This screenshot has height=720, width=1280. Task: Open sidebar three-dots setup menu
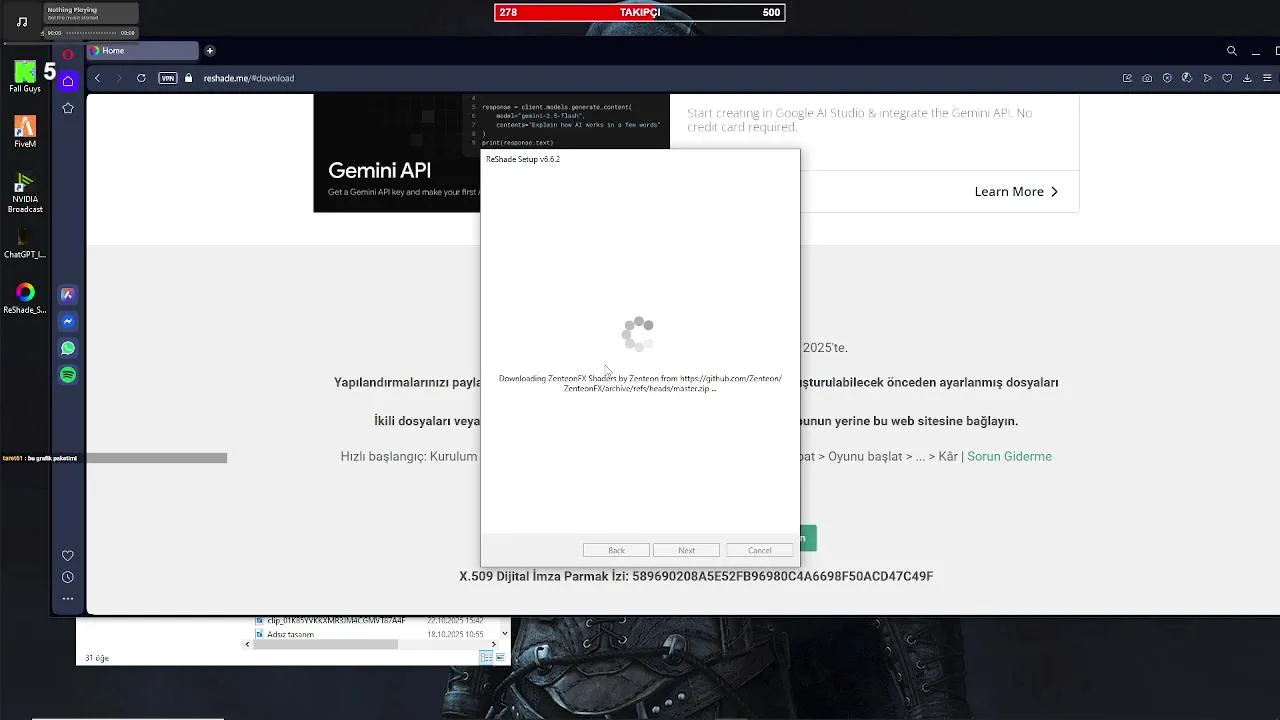click(x=68, y=599)
